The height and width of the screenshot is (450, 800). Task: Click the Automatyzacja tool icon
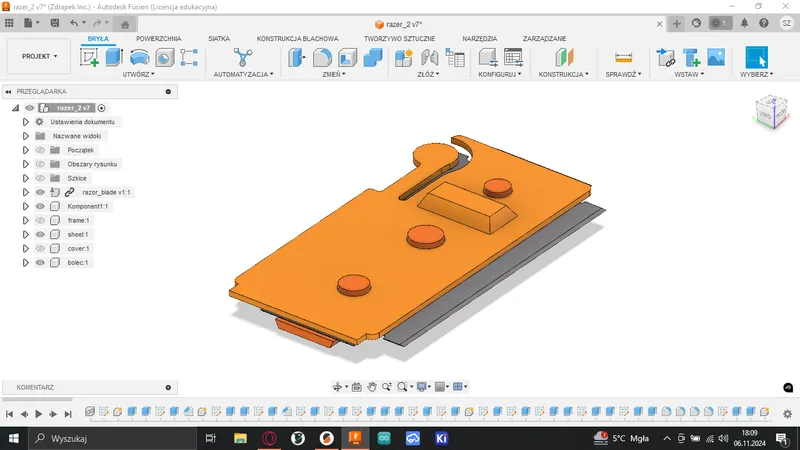tap(242, 58)
